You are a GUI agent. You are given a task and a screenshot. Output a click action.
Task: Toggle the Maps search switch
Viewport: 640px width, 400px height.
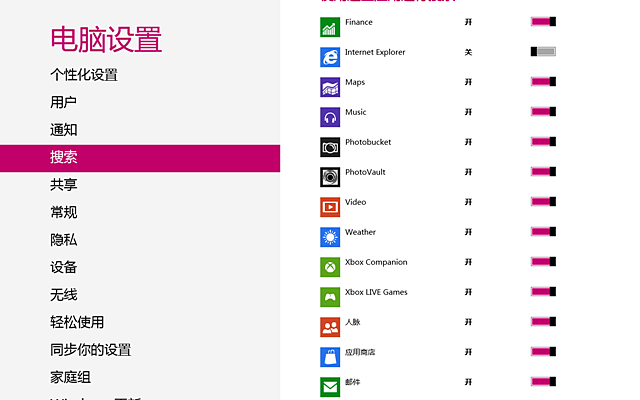coord(543,82)
